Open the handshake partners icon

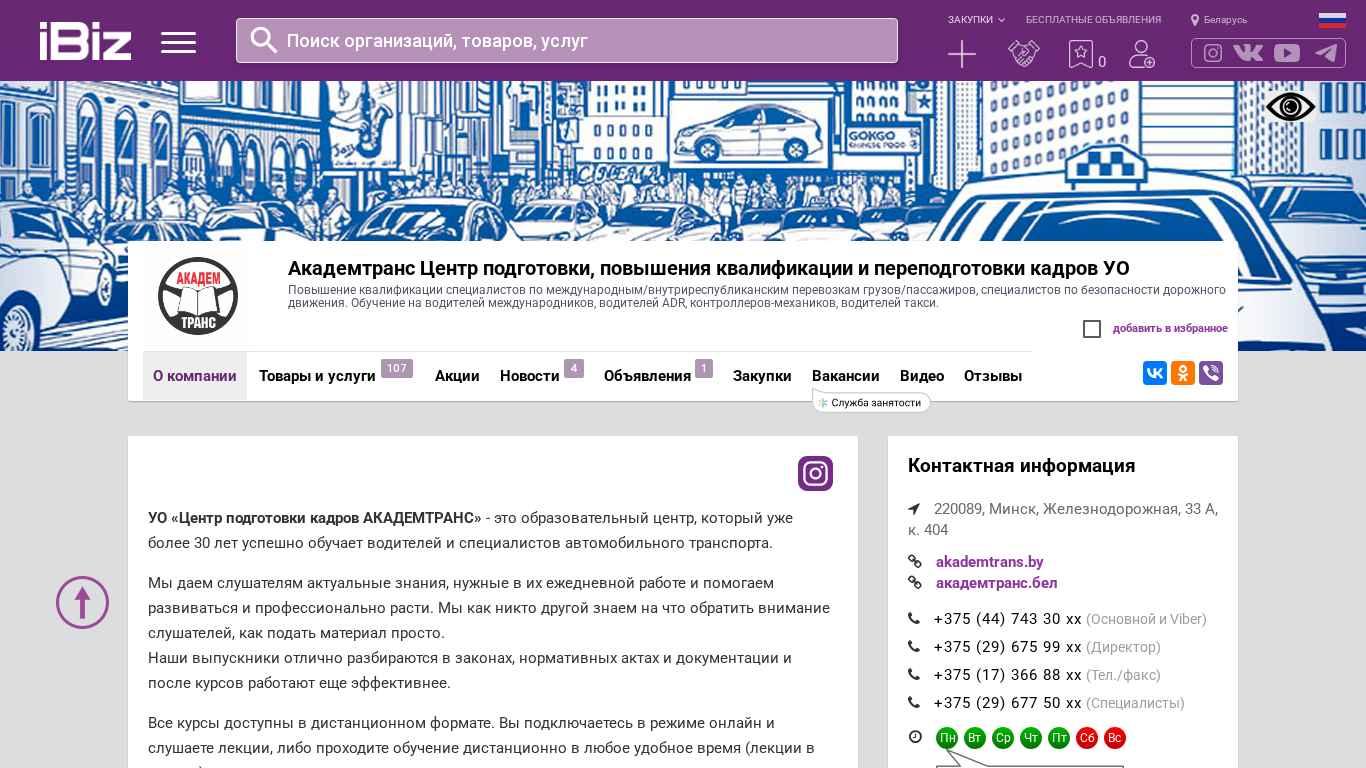point(1023,54)
